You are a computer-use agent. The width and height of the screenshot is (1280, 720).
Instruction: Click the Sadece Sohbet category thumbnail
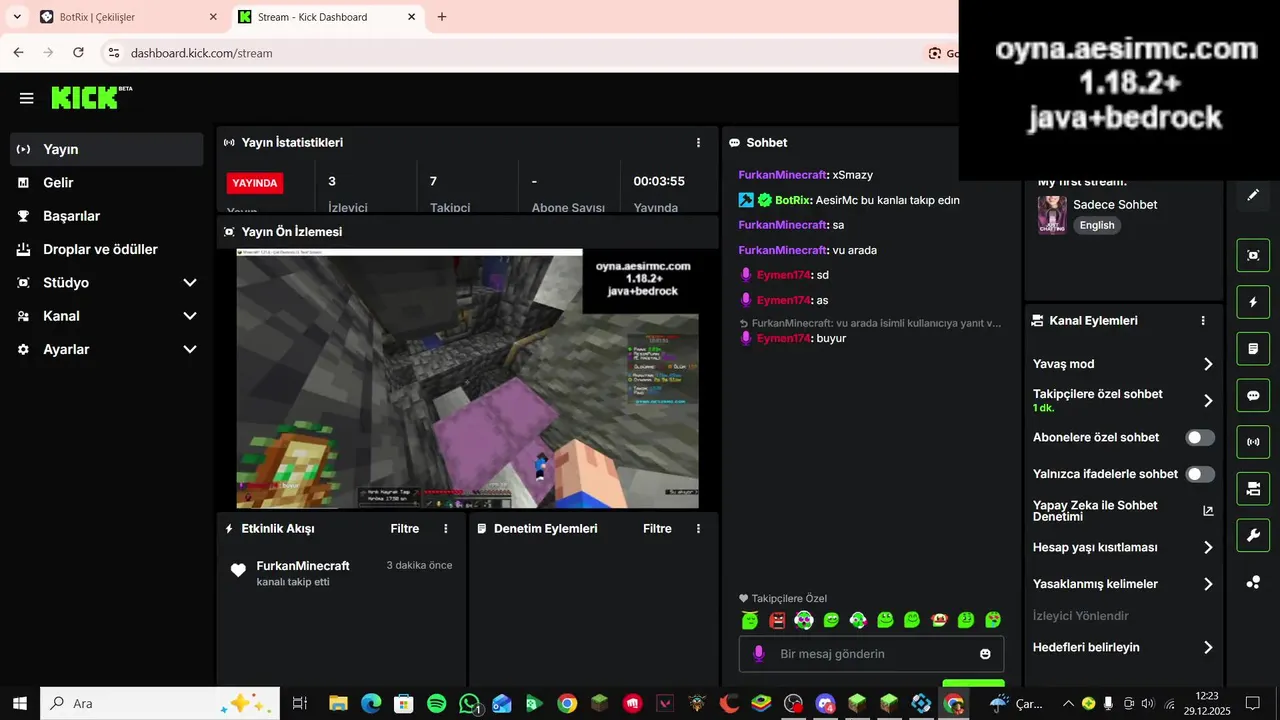click(x=1052, y=214)
